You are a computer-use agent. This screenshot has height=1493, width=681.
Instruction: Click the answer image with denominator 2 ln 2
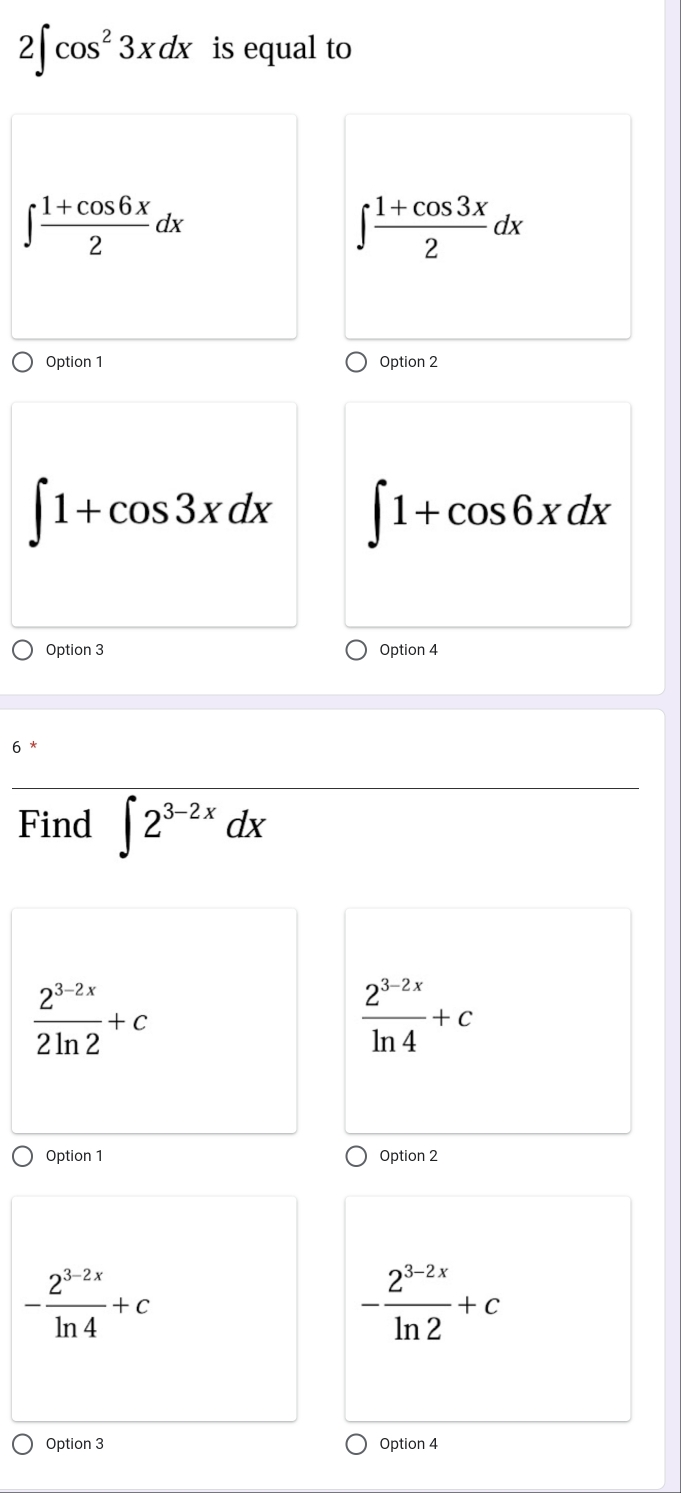coord(154,1020)
